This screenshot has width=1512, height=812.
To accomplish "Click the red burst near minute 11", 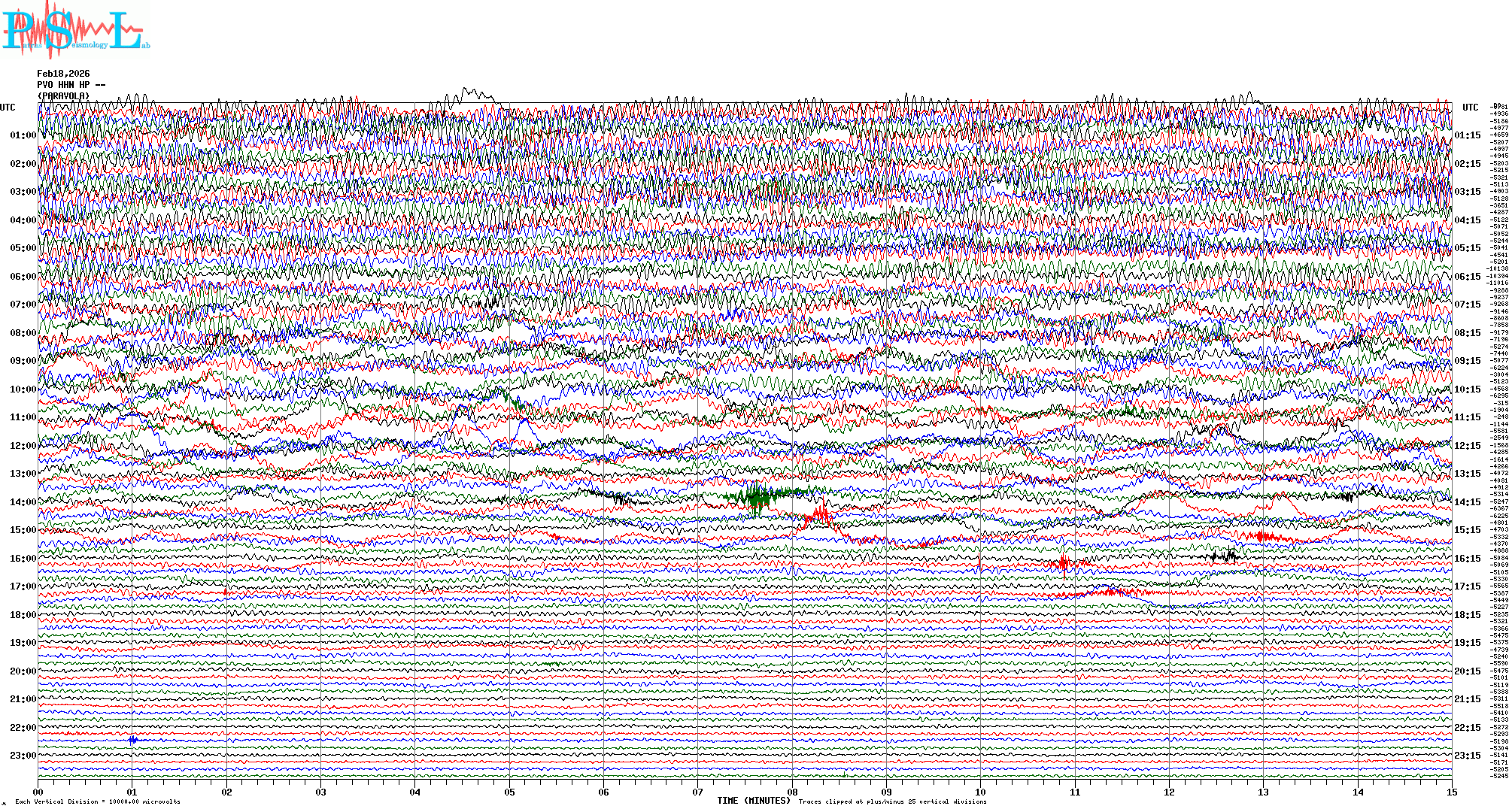I will click(1064, 562).
